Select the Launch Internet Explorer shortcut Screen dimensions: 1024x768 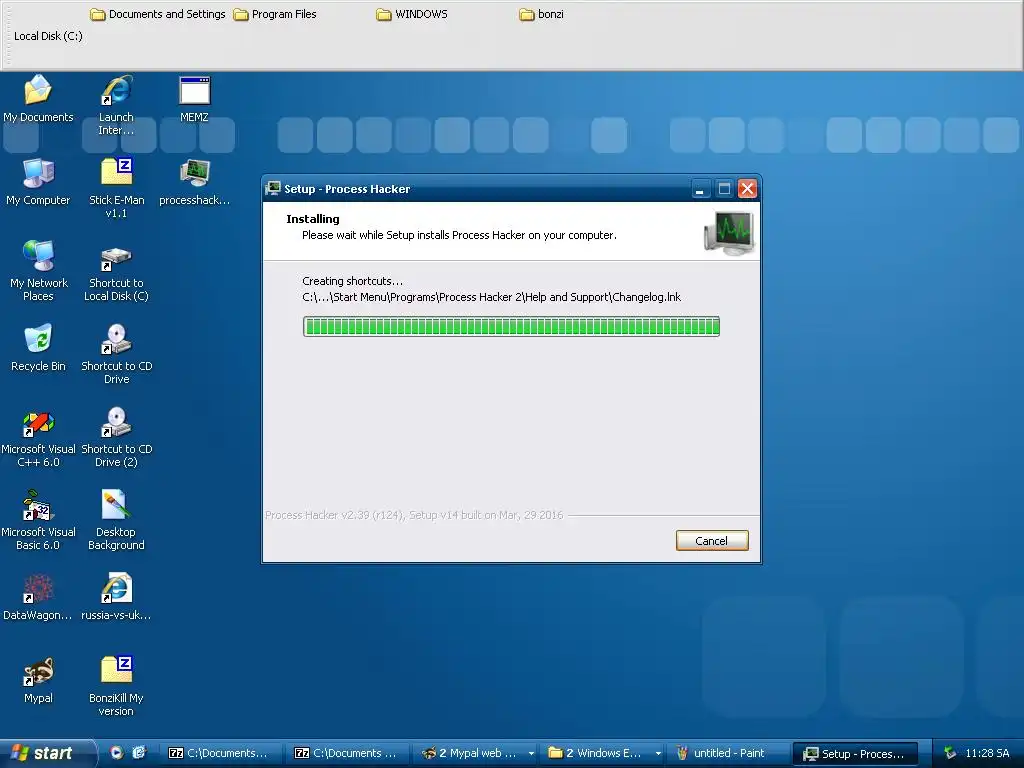pos(116,105)
